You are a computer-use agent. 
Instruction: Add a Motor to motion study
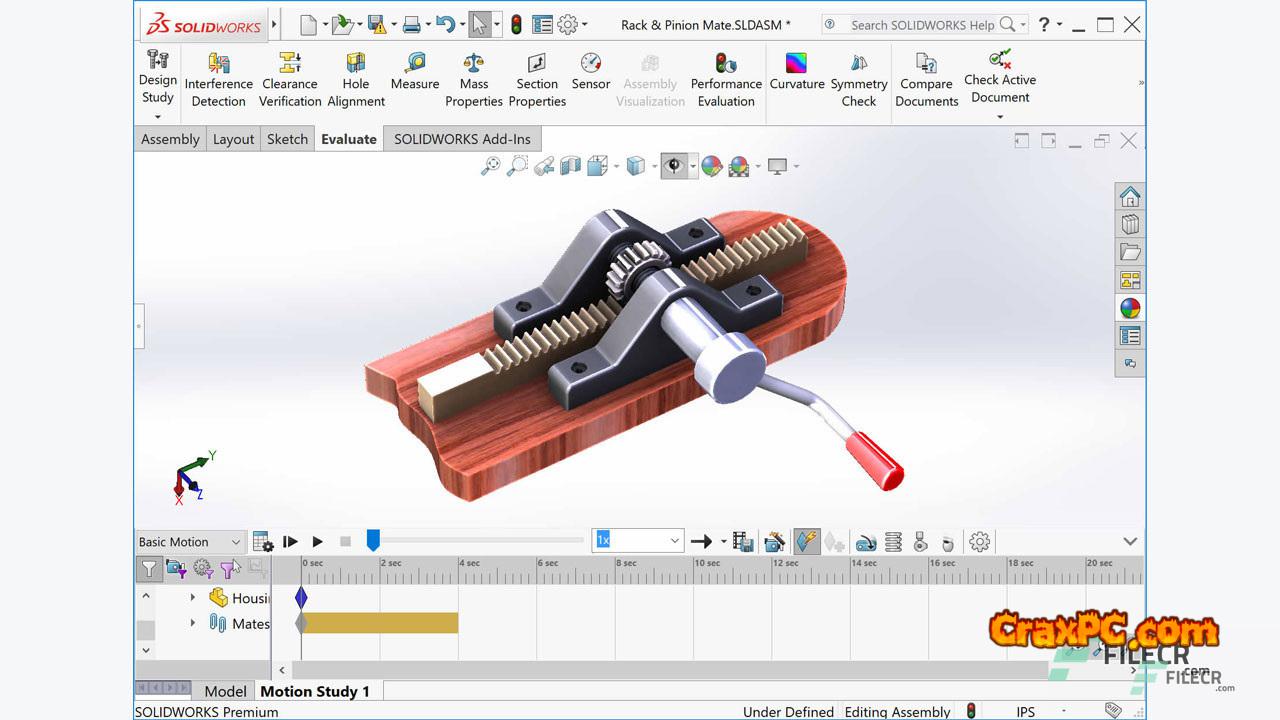click(x=866, y=542)
